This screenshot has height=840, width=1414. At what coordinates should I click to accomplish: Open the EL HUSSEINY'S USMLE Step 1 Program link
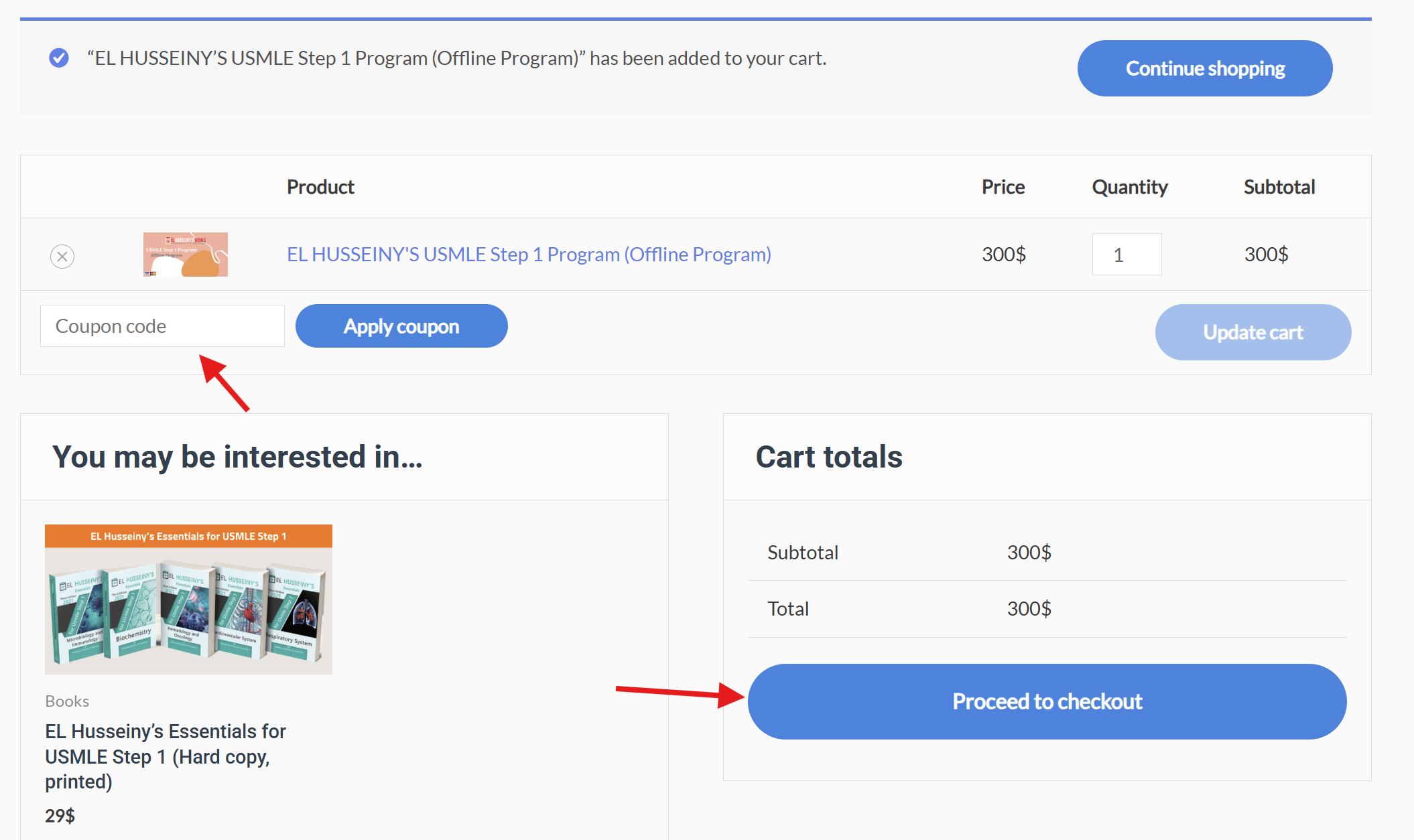tap(529, 255)
